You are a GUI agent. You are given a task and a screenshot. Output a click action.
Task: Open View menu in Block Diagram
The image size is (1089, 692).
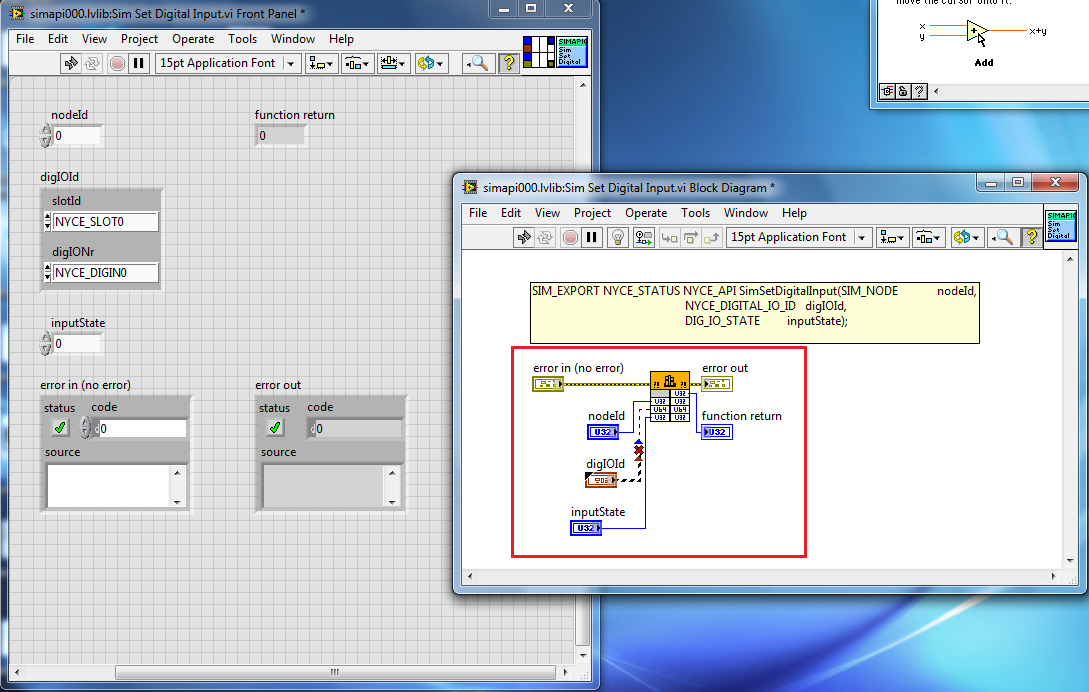click(x=547, y=213)
